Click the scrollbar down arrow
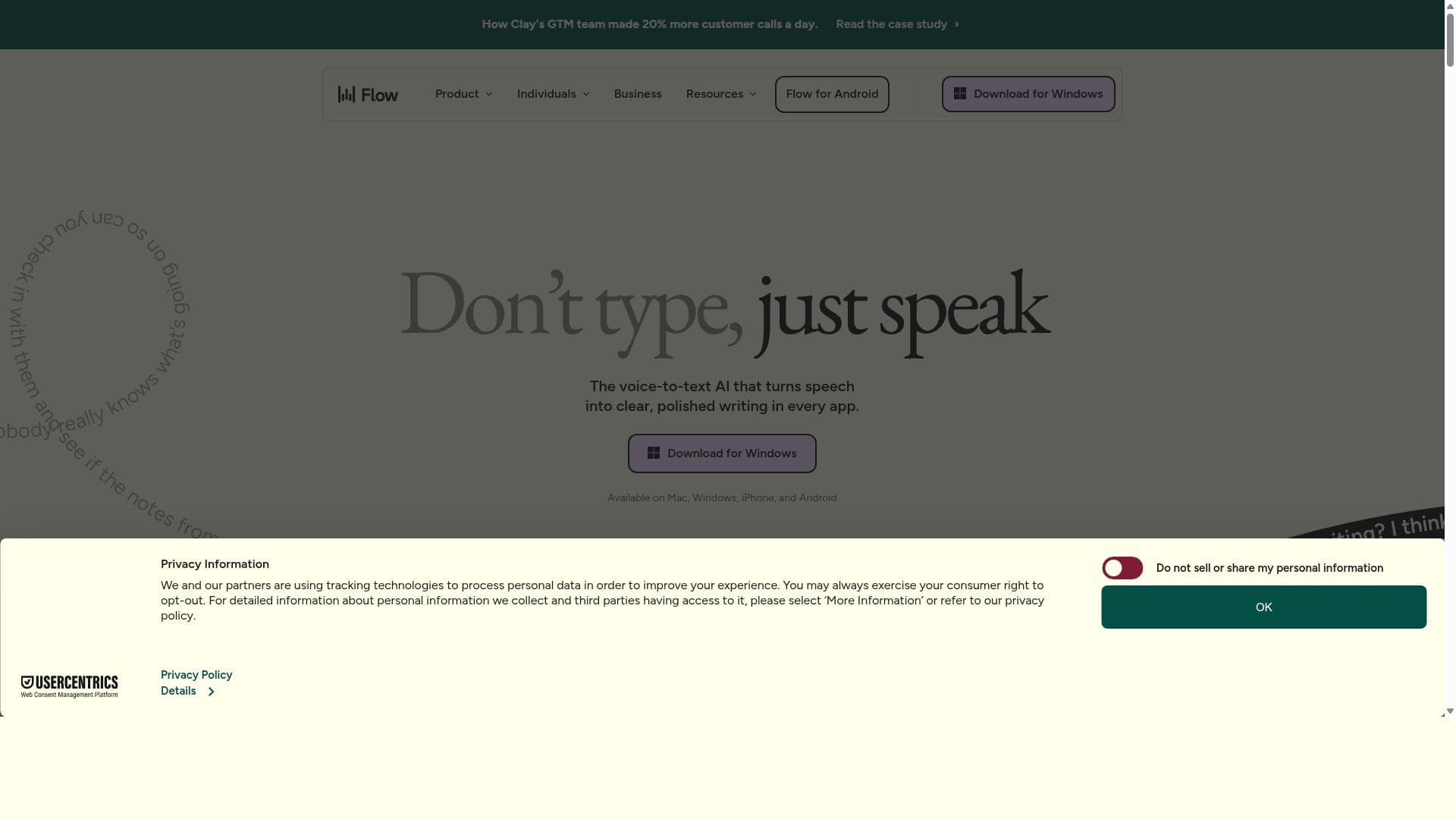Image resolution: width=1456 pixels, height=819 pixels. click(x=1450, y=711)
